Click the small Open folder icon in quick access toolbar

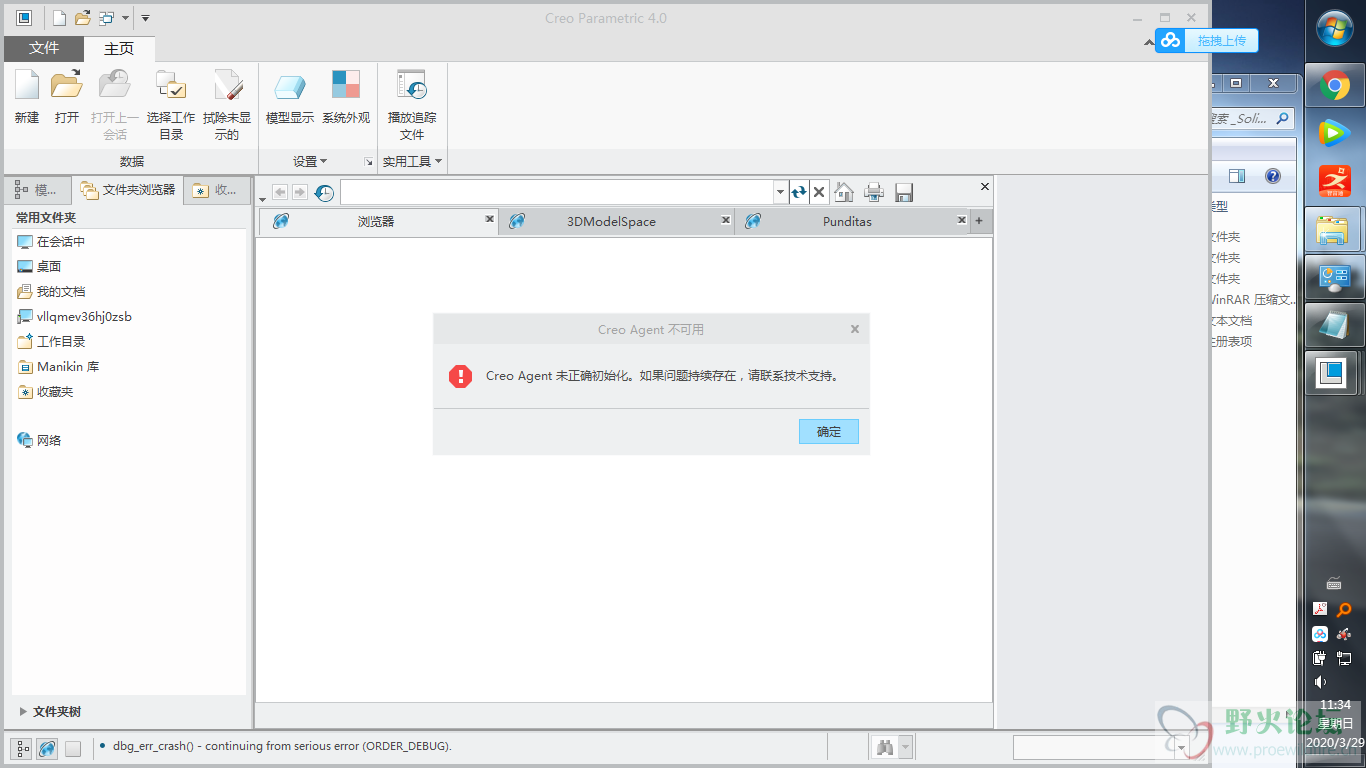pyautogui.click(x=83, y=18)
